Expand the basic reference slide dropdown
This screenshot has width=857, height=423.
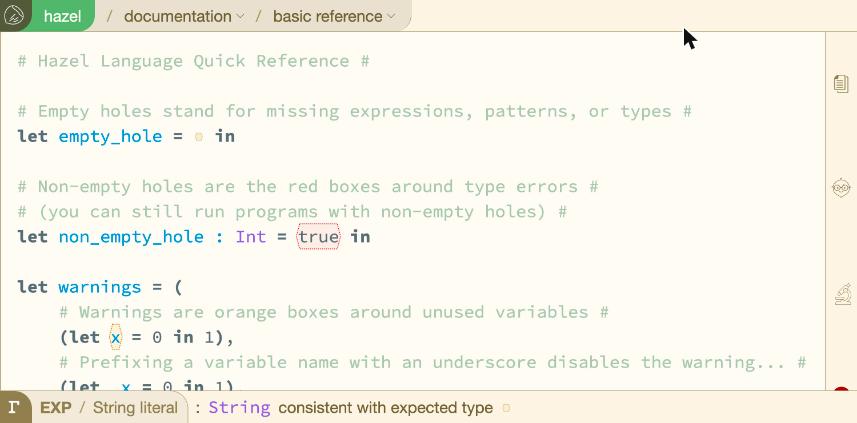[x=334, y=16]
